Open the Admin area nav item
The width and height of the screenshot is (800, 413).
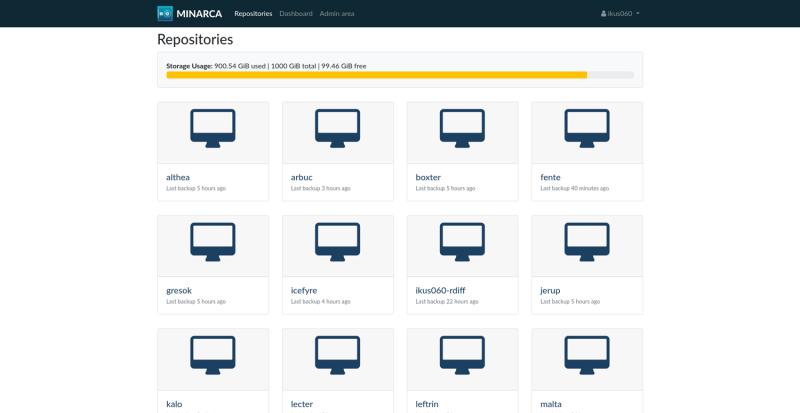pos(337,14)
